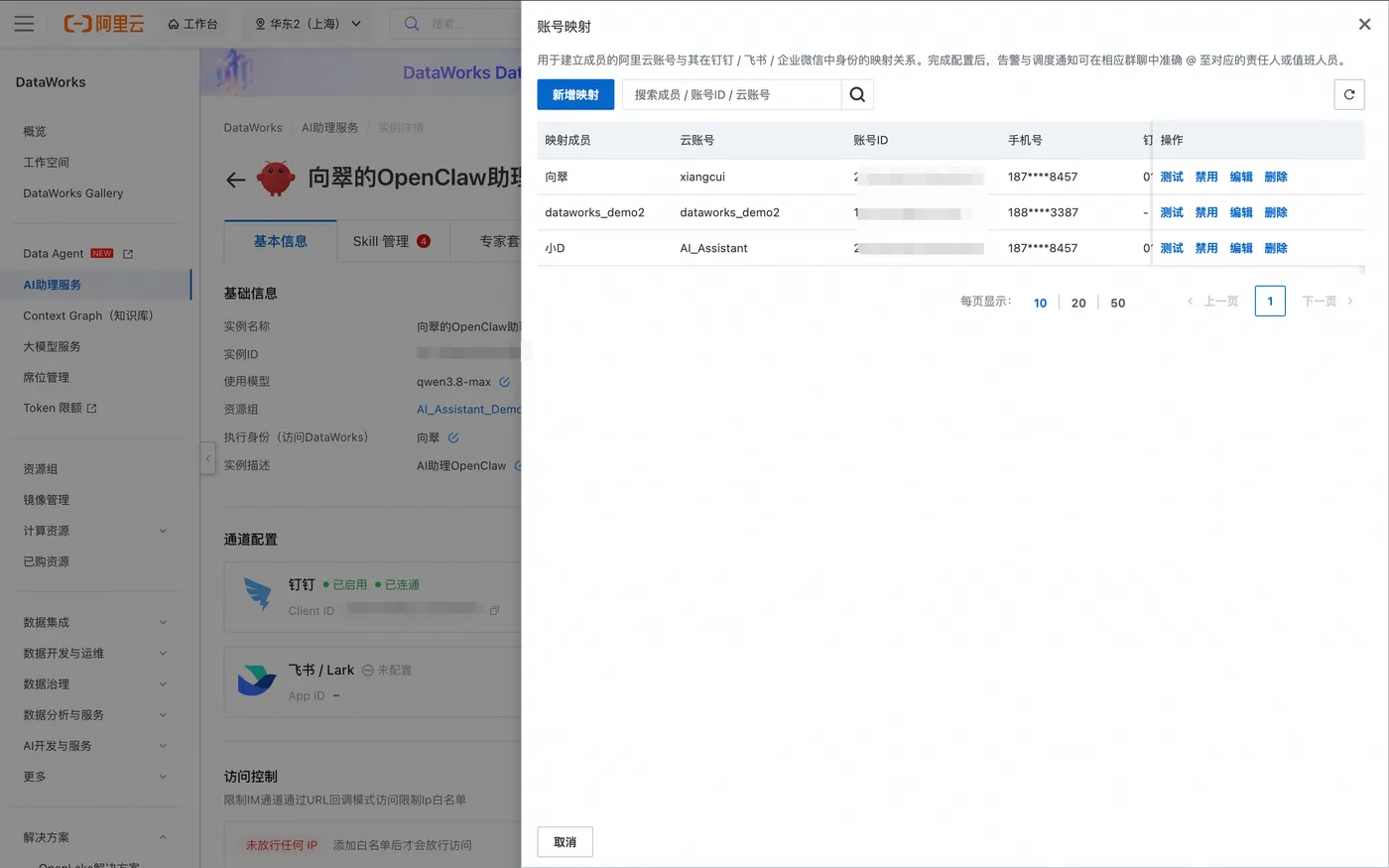
Task: Select the AI_Assistant cloud account cell
Action: click(x=713, y=248)
